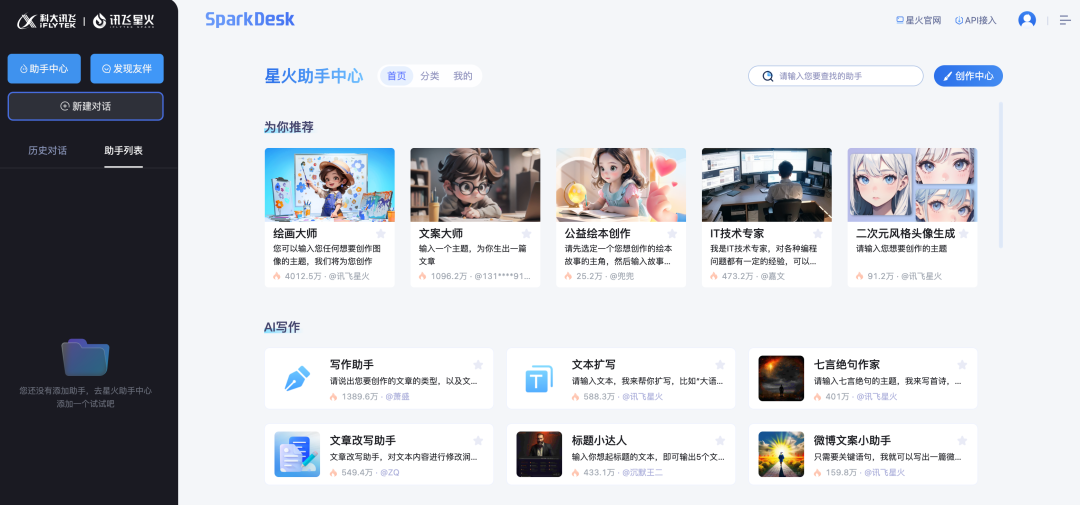Click the AI写作 section heading

tap(282, 327)
